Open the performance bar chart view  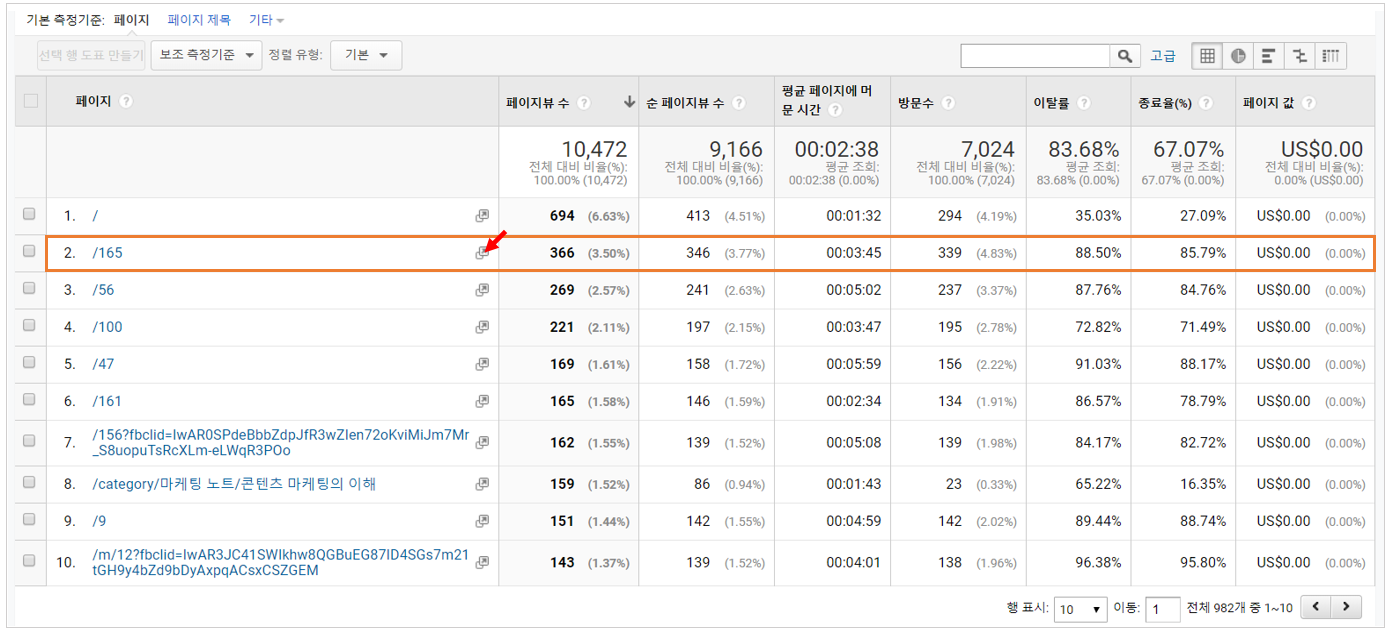(1268, 56)
